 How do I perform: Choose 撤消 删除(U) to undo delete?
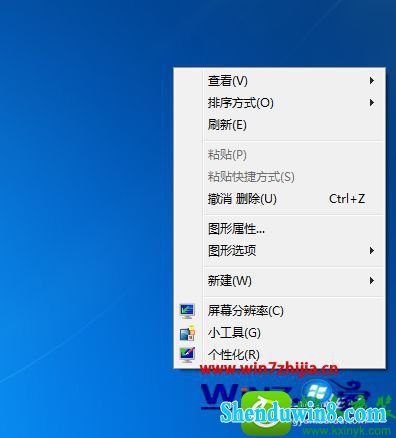(279, 199)
